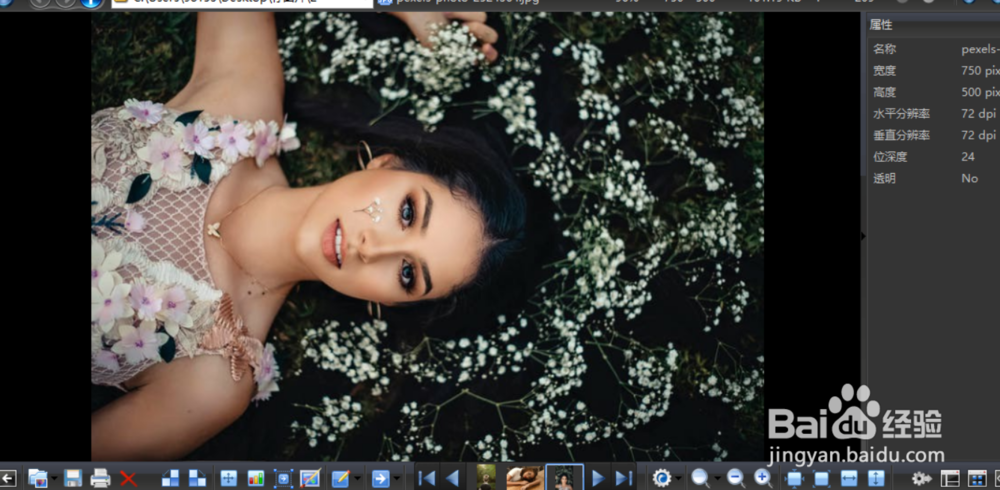Select the 透明 property label

click(x=884, y=179)
